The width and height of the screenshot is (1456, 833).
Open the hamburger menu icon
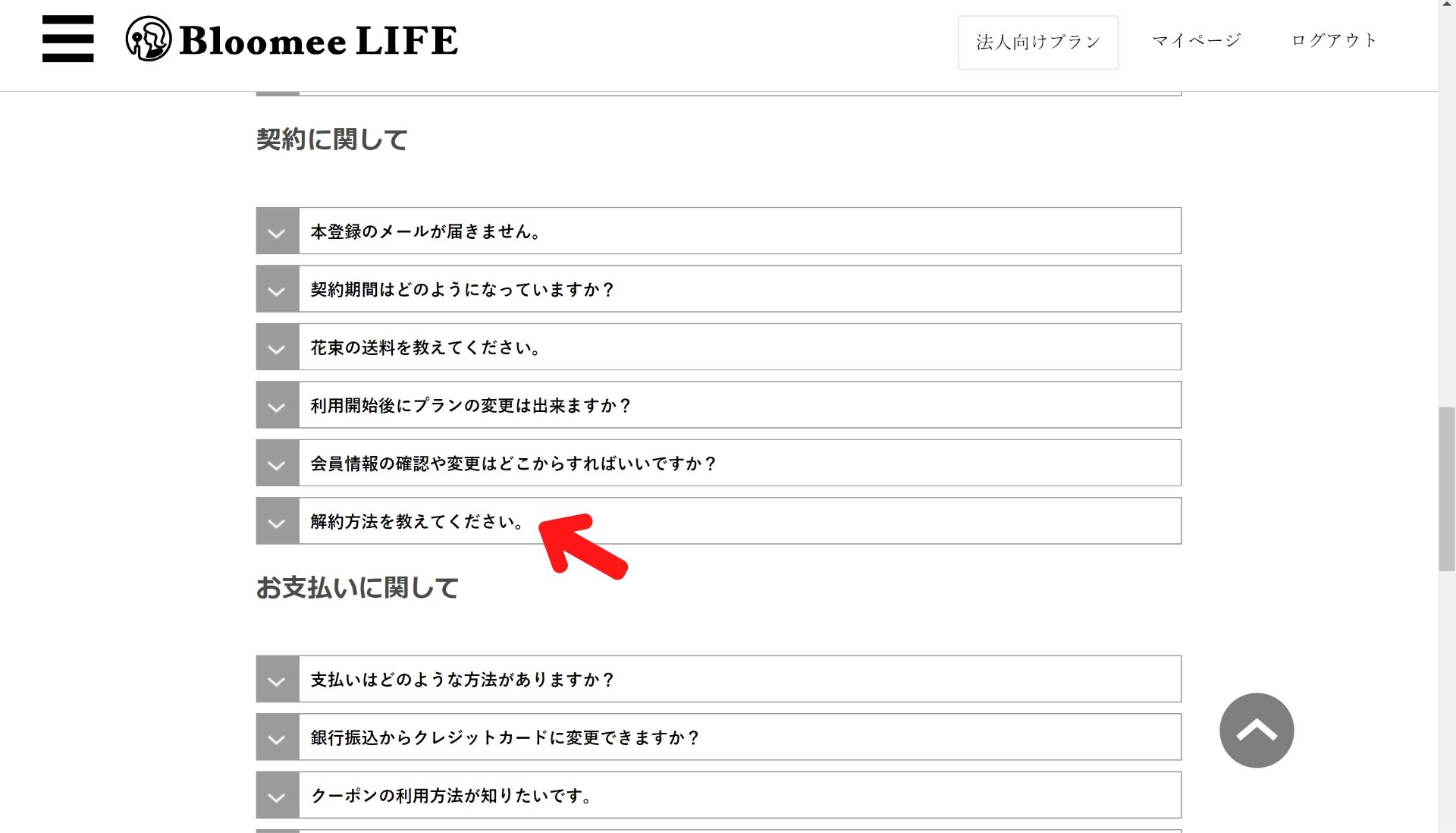click(68, 39)
